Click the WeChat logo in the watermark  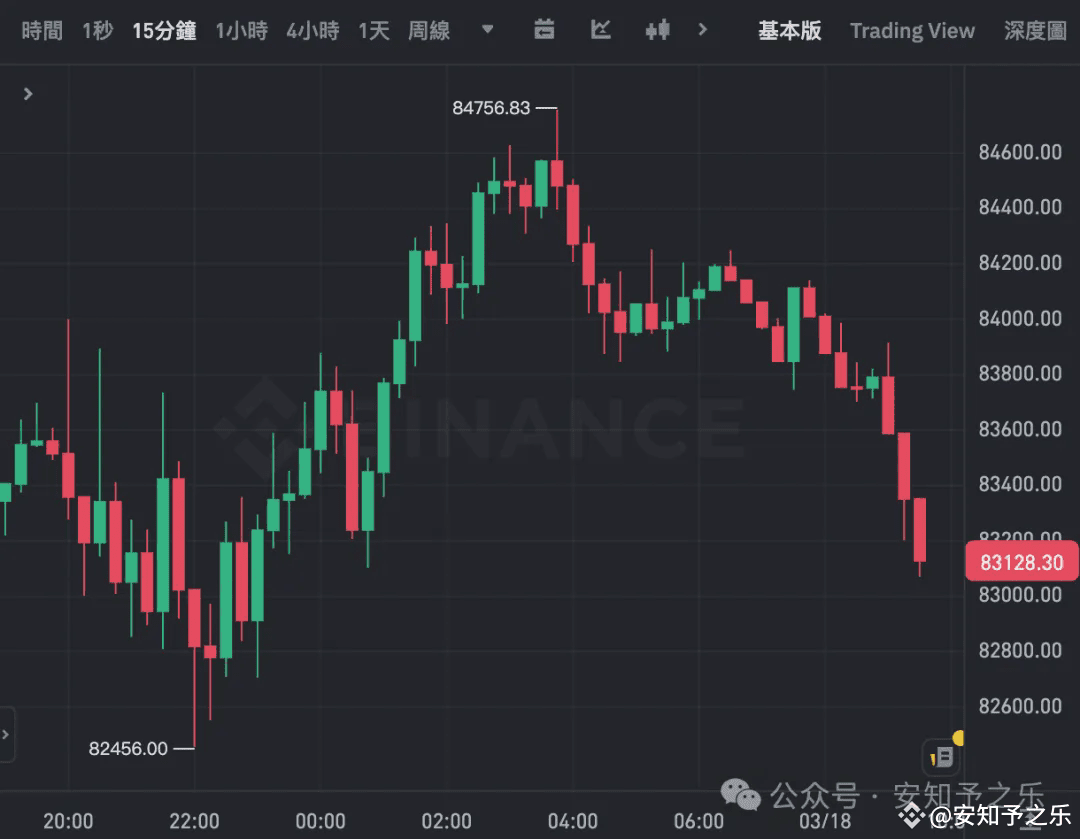point(740,795)
